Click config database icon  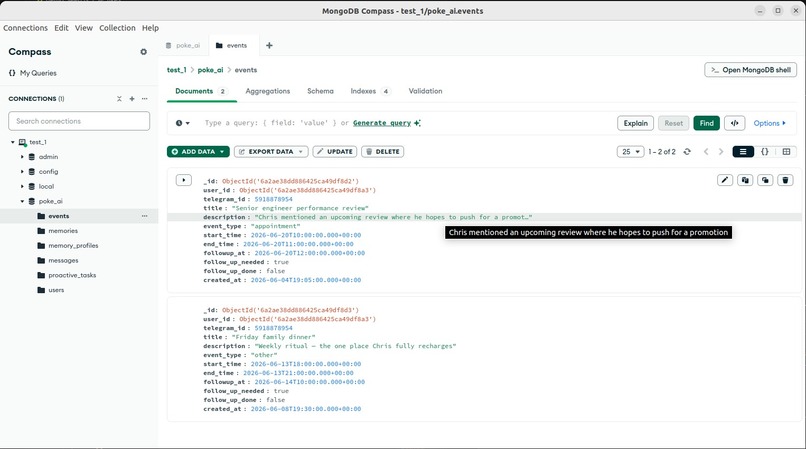pos(32,172)
